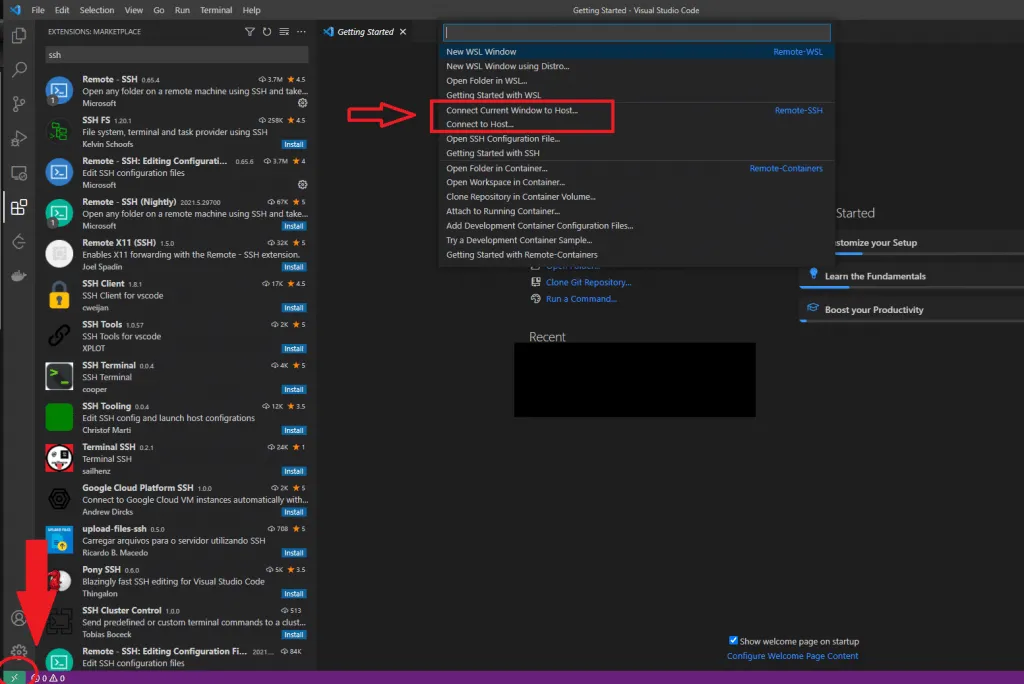
Task: Click the command palette input field
Action: pos(636,33)
